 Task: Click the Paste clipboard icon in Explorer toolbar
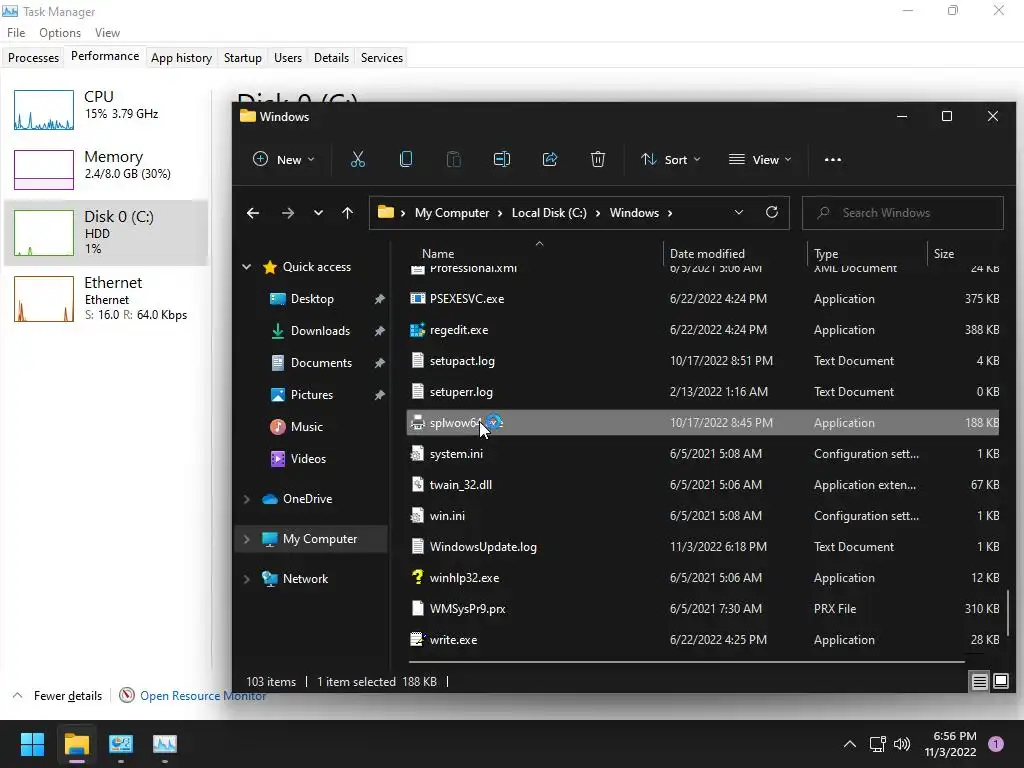(453, 159)
